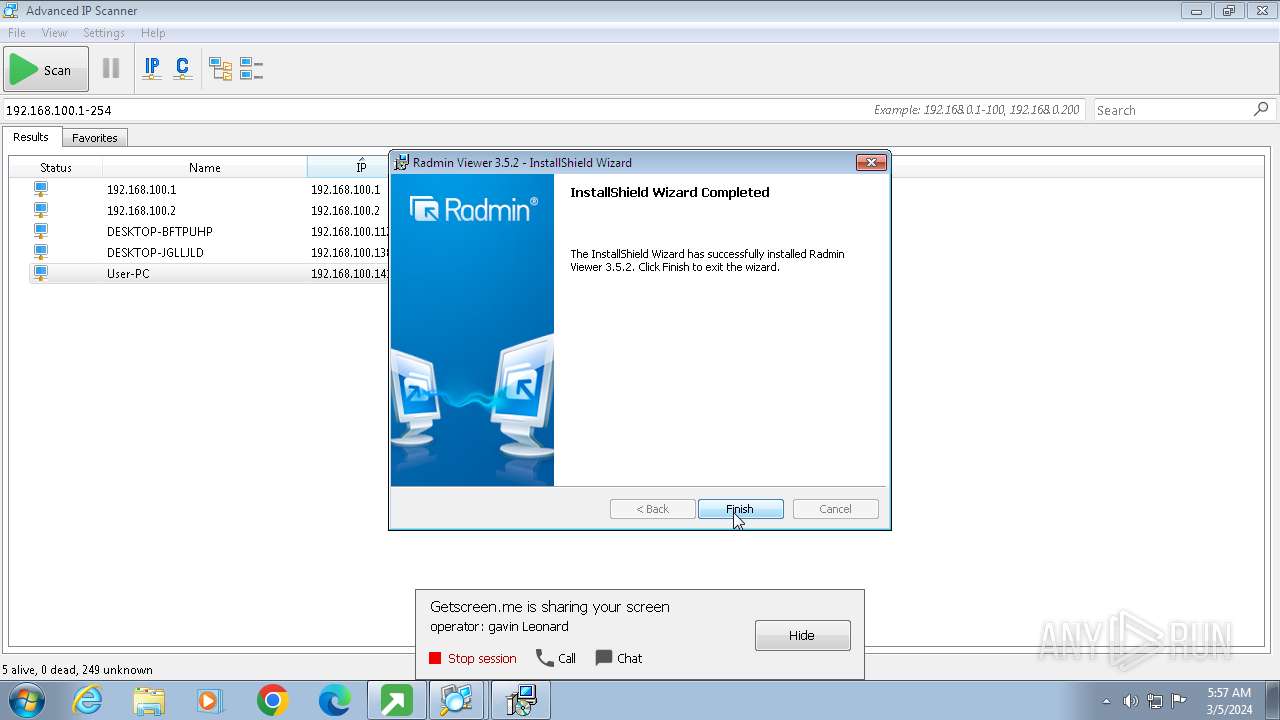The width and height of the screenshot is (1280, 720).
Task: Click the IP toolbar icon
Action: (x=152, y=69)
